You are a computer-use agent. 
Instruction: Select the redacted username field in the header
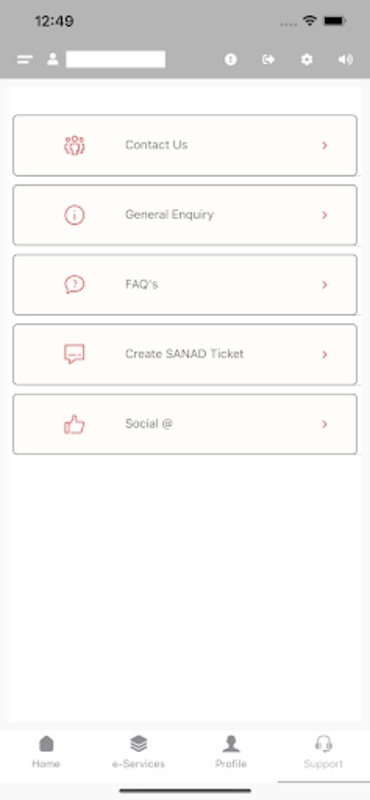(115, 59)
